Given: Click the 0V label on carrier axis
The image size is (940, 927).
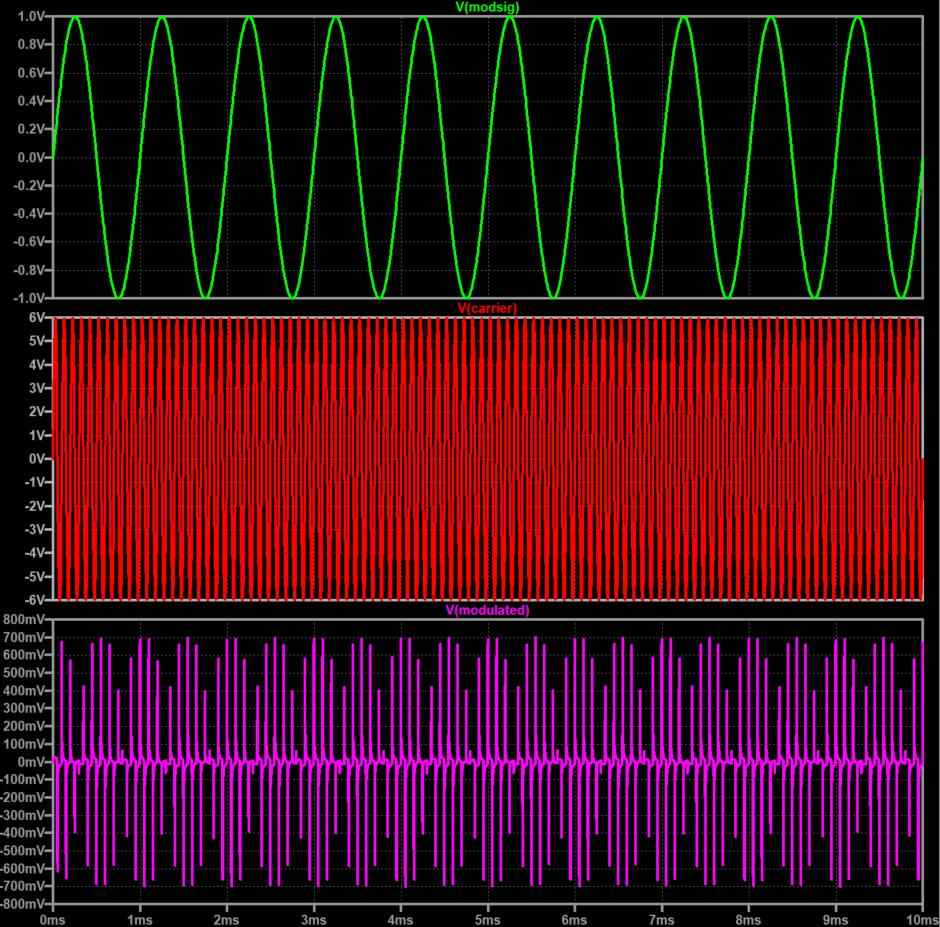Looking at the screenshot, I should (37, 459).
